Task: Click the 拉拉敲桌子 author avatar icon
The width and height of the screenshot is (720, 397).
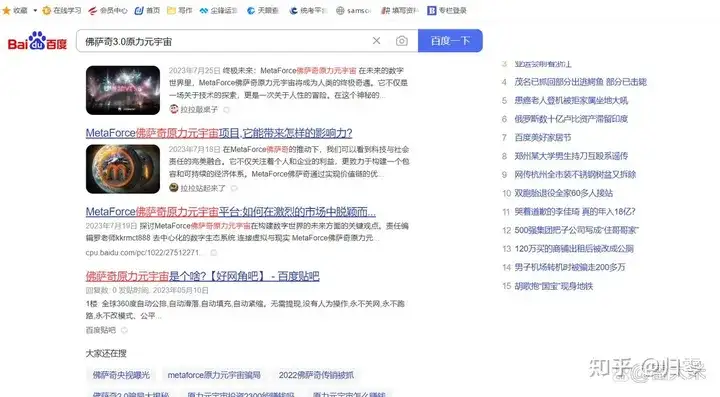Action: [174, 109]
